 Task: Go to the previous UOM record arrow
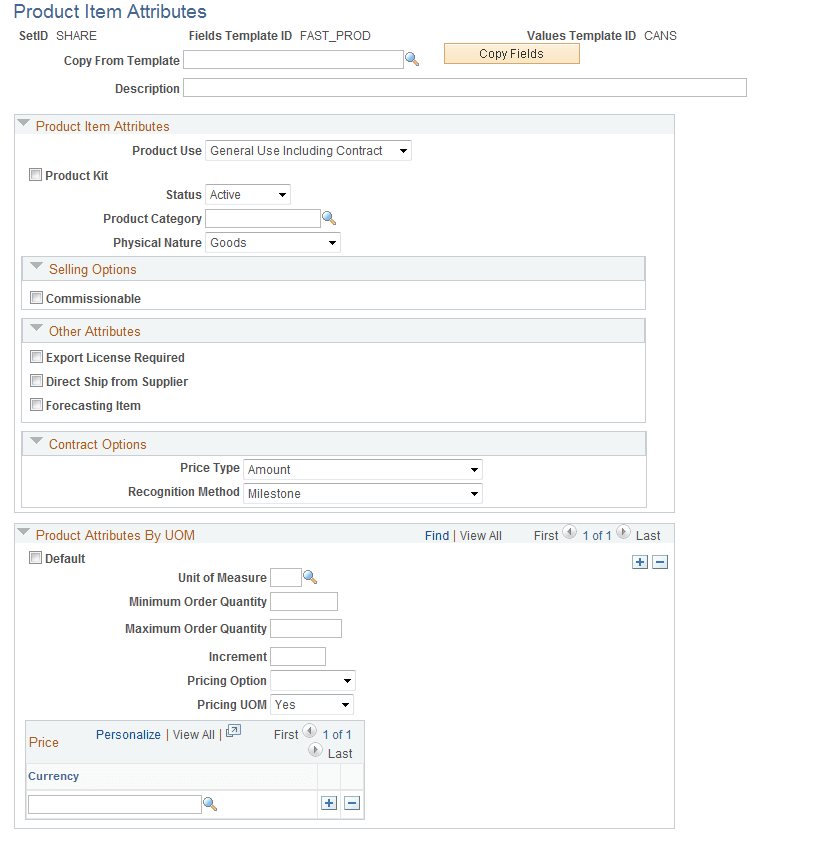click(x=569, y=533)
